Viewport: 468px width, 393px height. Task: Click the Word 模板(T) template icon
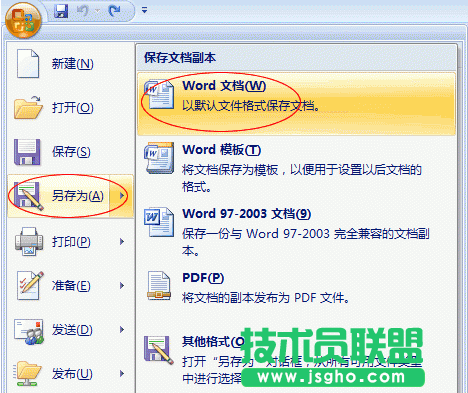[159, 158]
